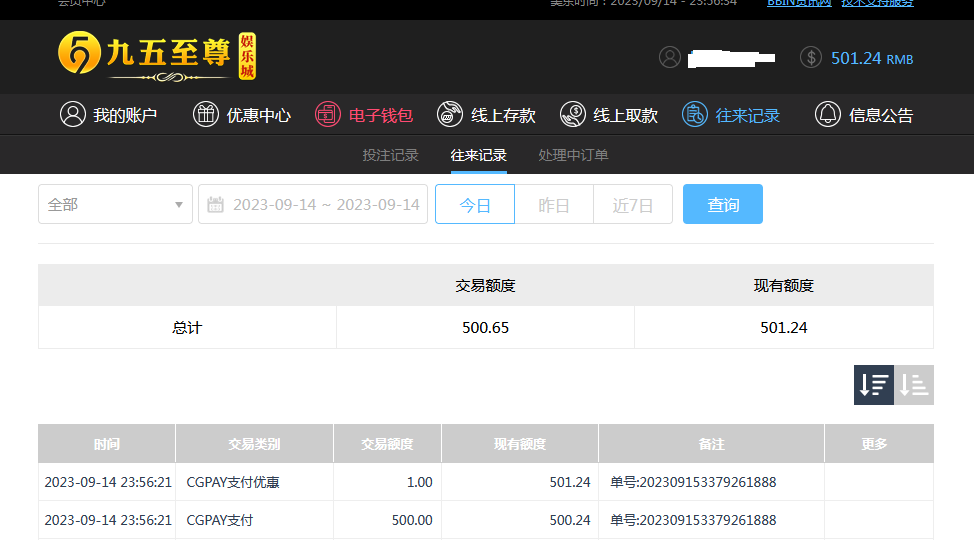
Task: Click the 九五至尊 casino logo
Action: (157, 56)
